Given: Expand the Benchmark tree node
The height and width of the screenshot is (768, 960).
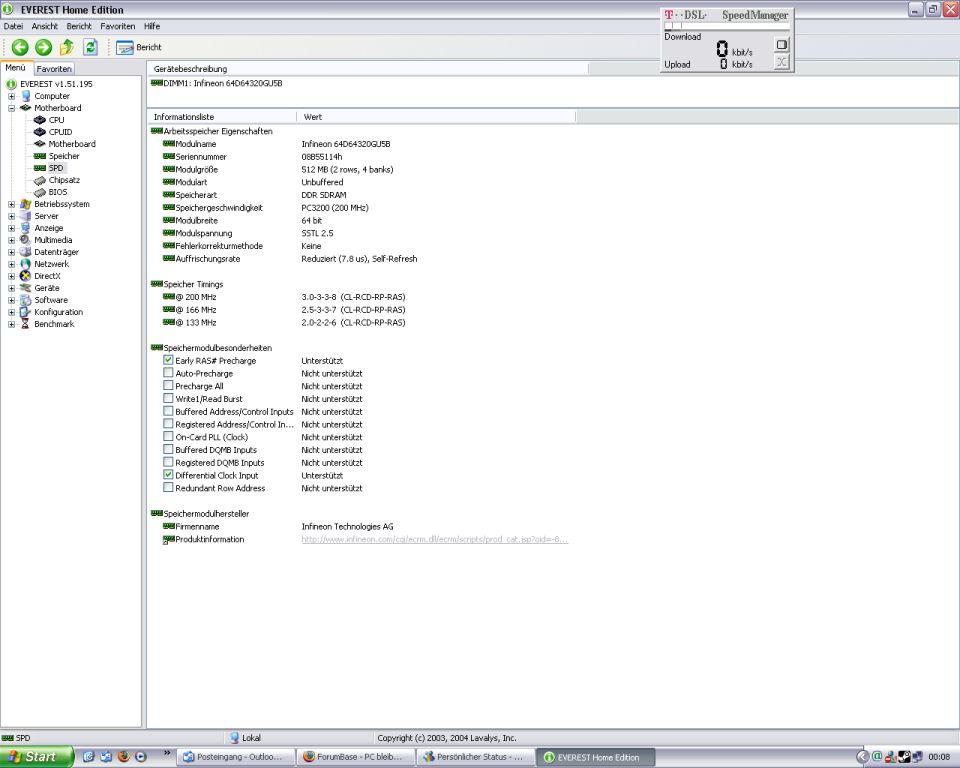Looking at the screenshot, I should (x=11, y=324).
